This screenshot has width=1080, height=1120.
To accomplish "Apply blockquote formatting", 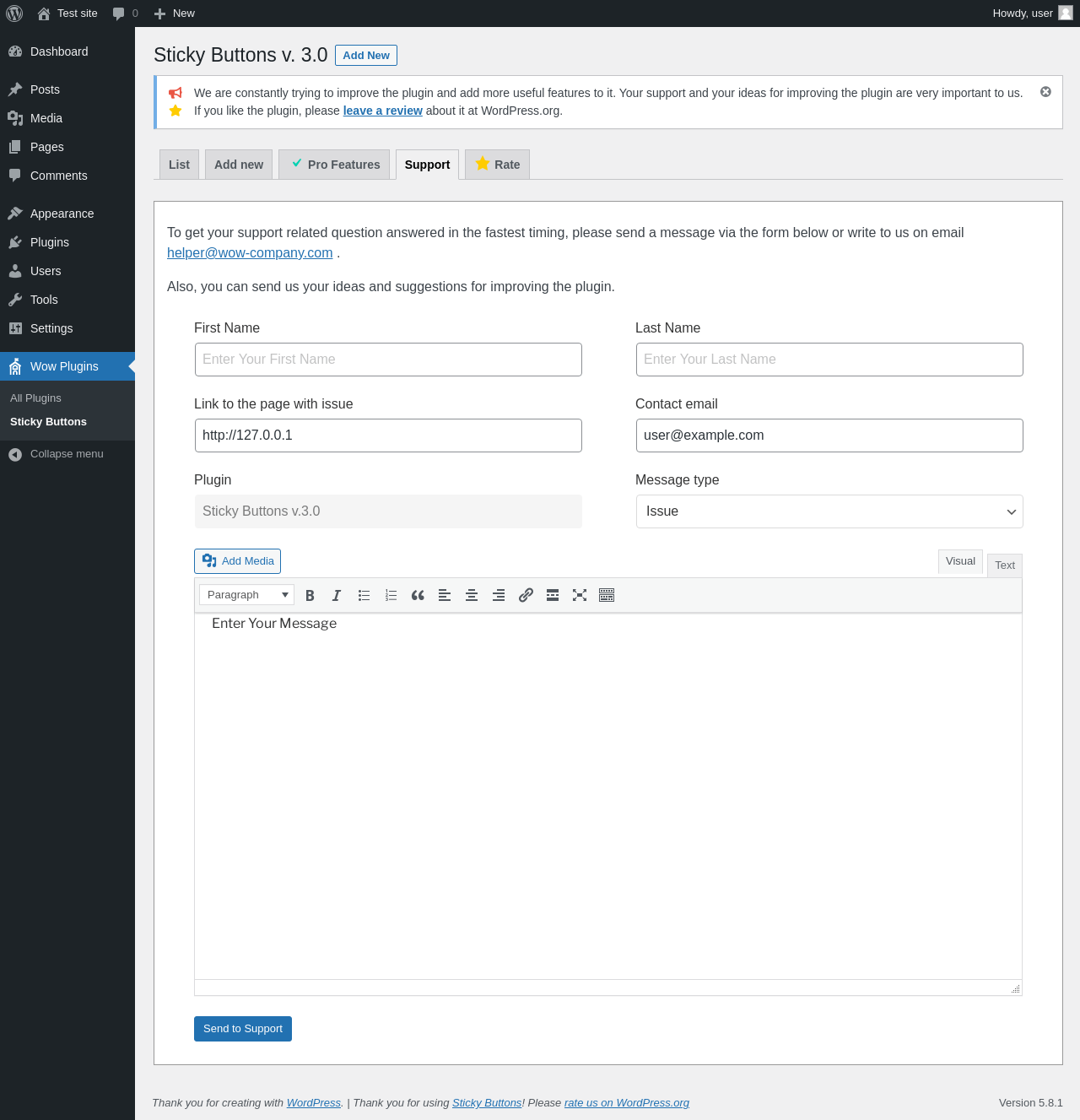I will point(418,595).
